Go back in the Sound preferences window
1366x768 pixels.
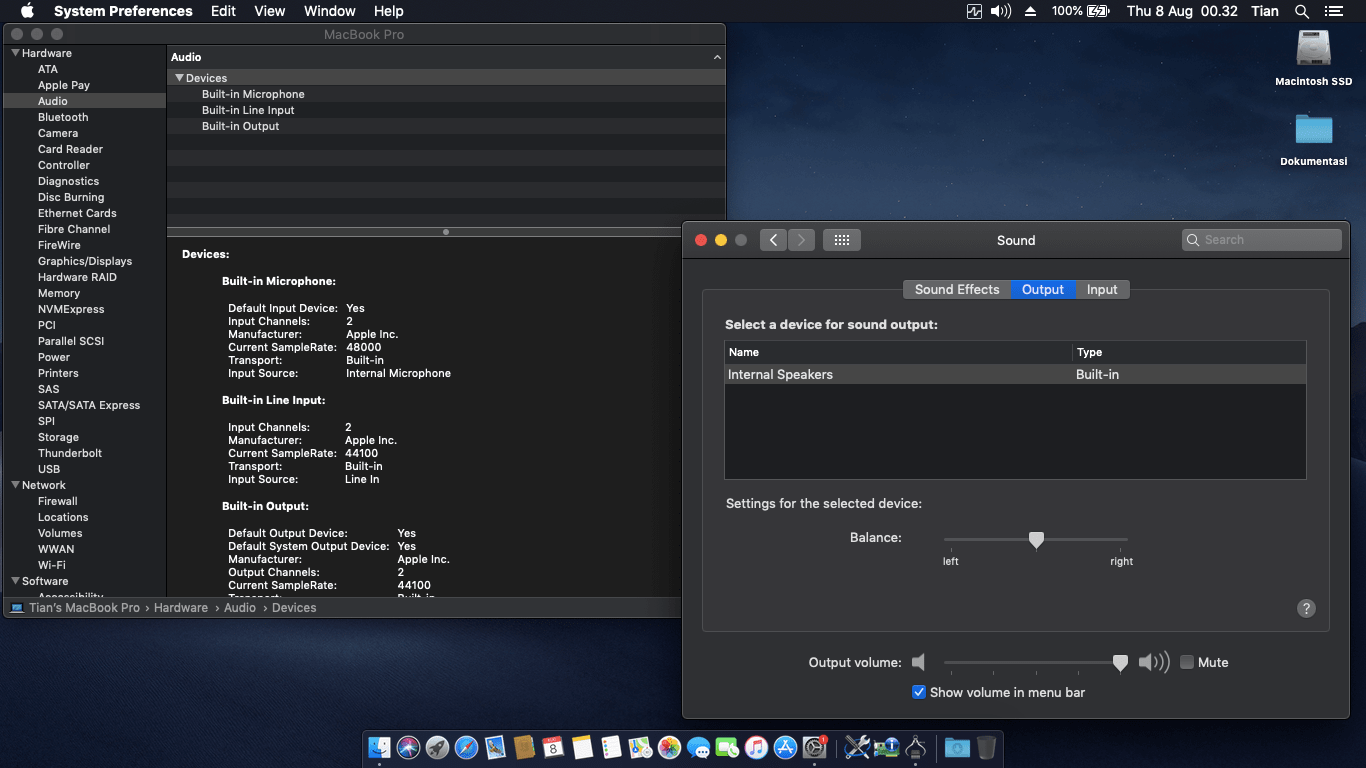pos(773,240)
